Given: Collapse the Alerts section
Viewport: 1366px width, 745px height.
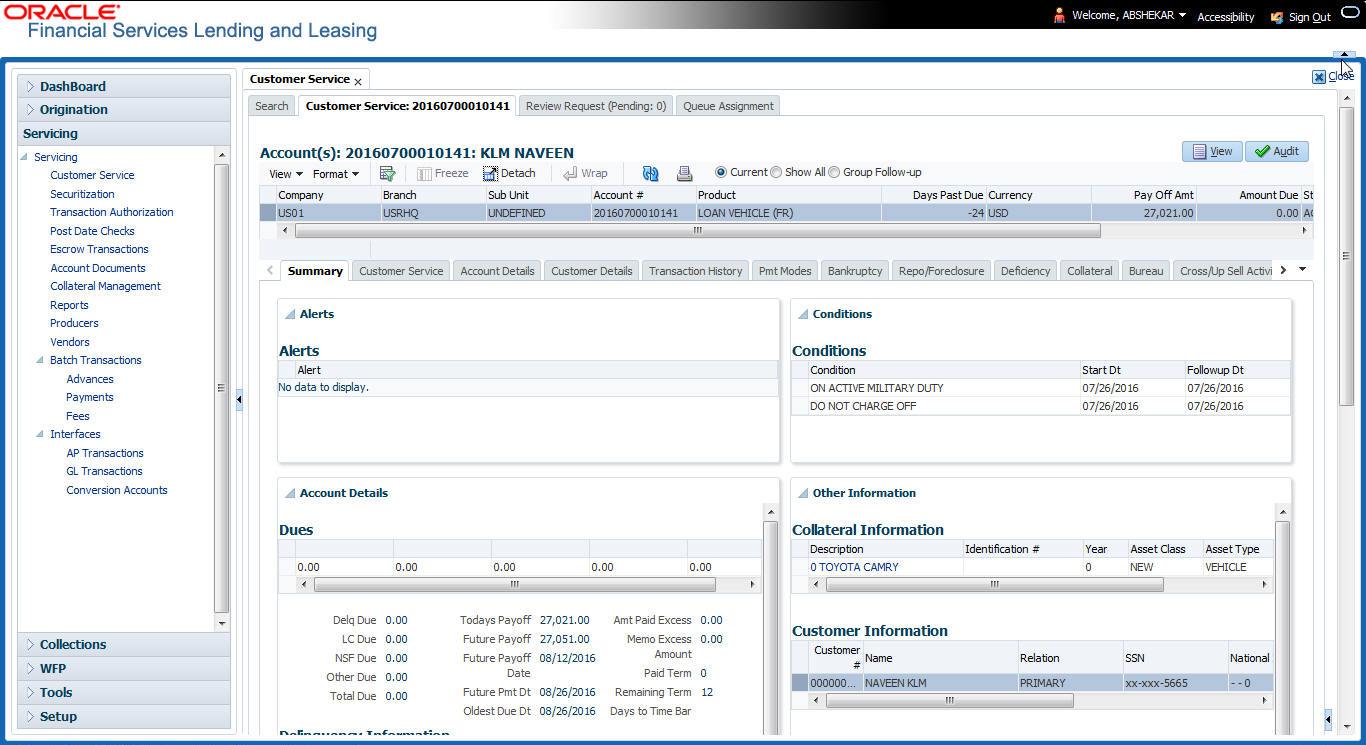Looking at the screenshot, I should pos(290,314).
